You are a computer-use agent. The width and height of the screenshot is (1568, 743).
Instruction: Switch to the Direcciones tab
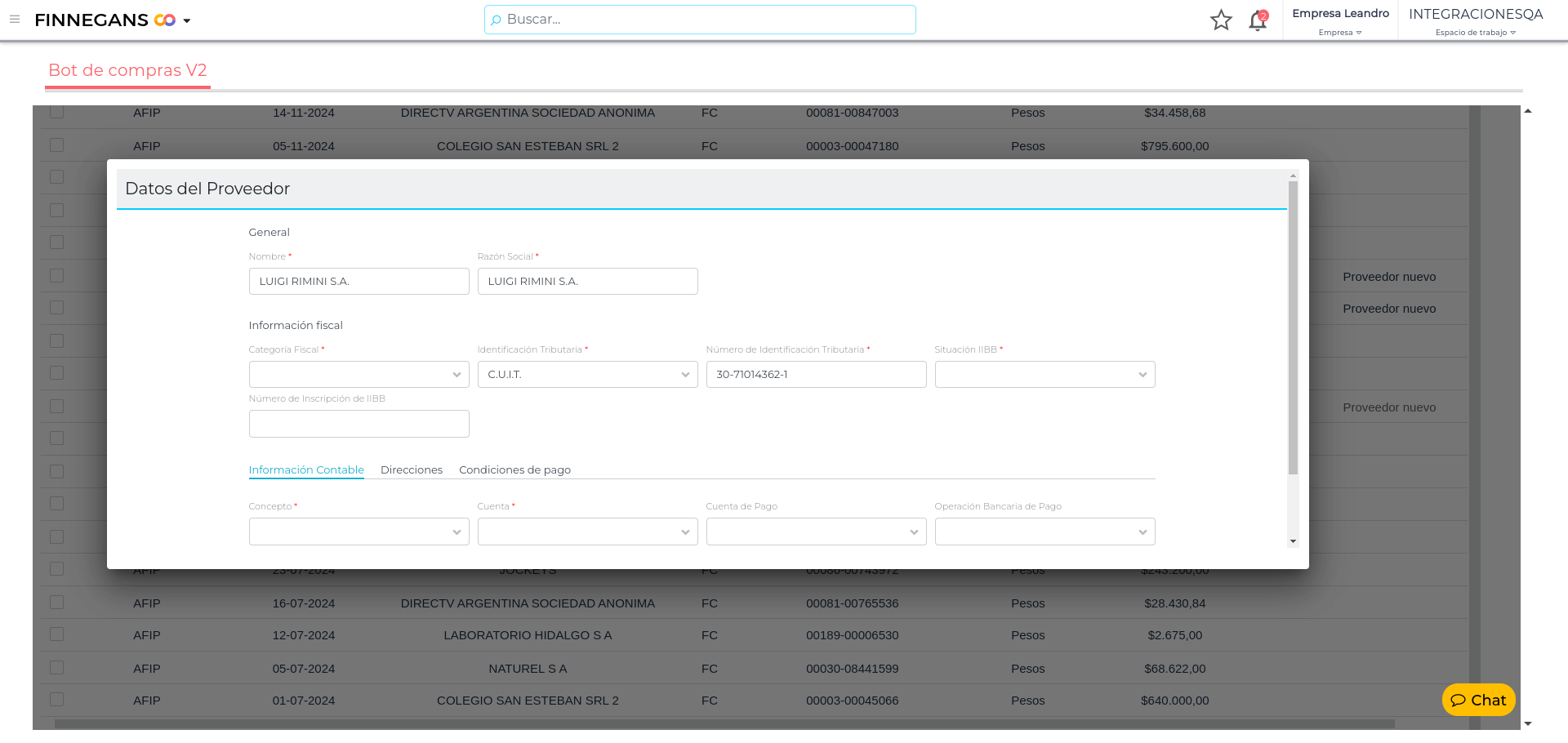pos(412,470)
